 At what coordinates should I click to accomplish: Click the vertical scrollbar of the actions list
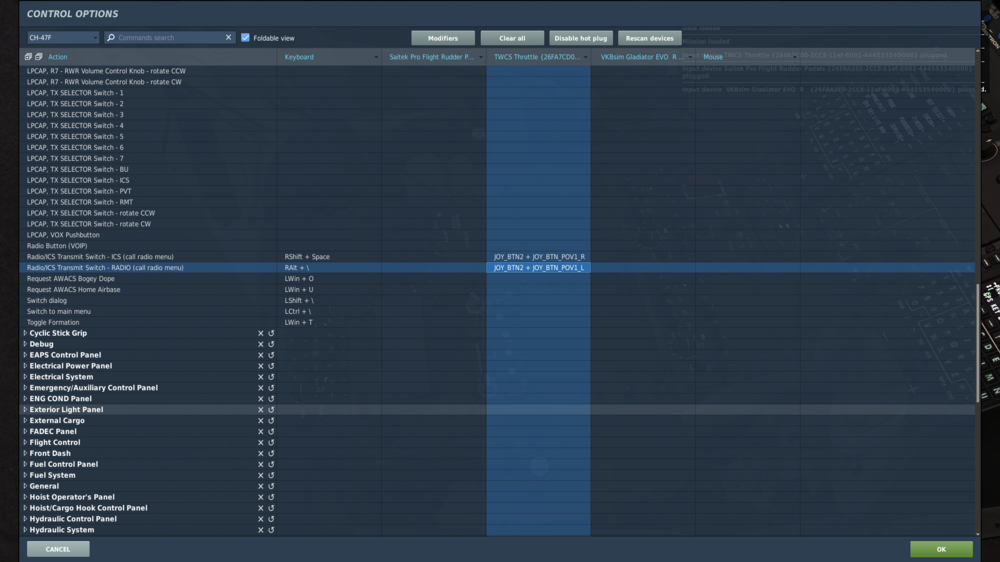pos(977,343)
